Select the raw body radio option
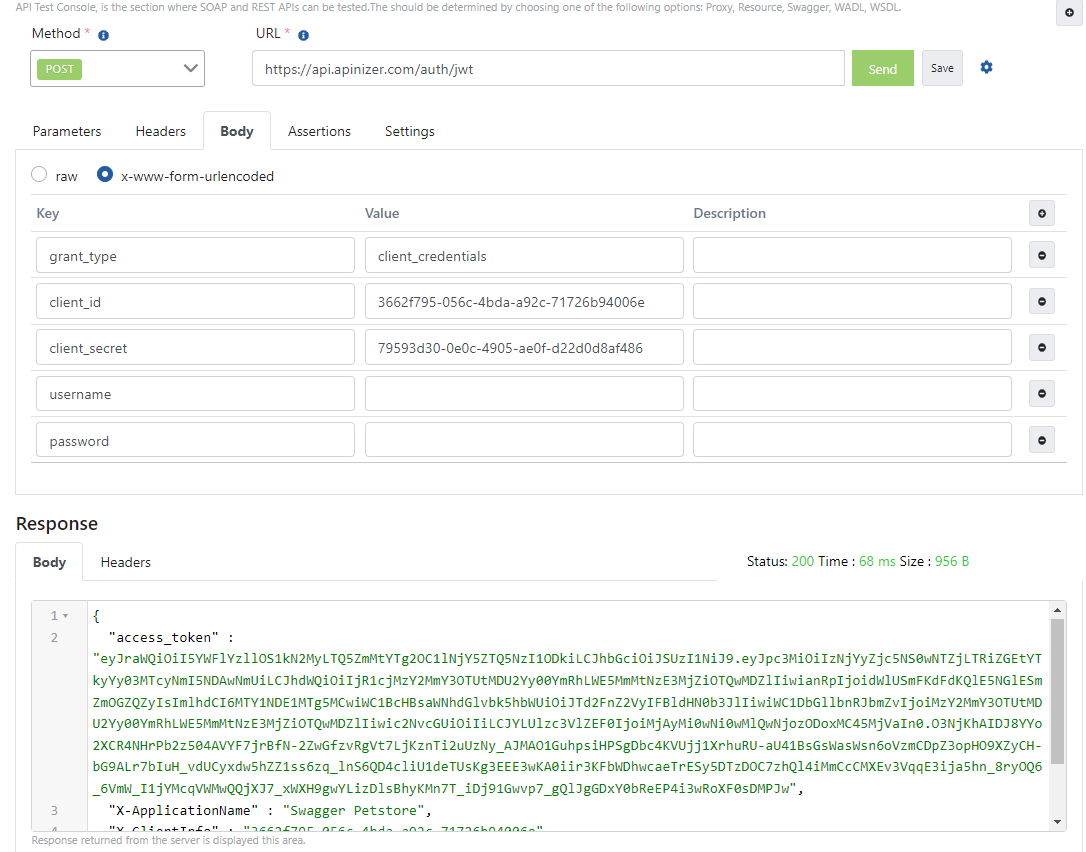This screenshot has width=1086, height=852. click(x=40, y=175)
